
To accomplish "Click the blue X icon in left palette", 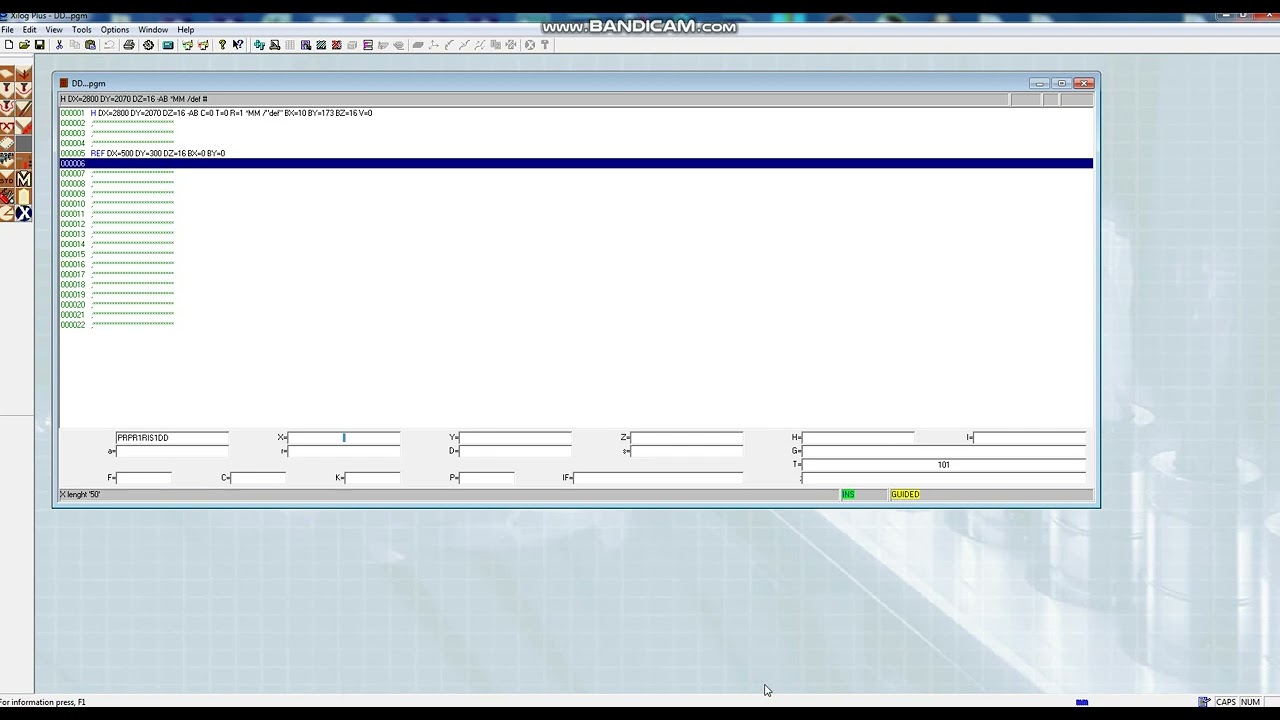I will [x=23, y=213].
